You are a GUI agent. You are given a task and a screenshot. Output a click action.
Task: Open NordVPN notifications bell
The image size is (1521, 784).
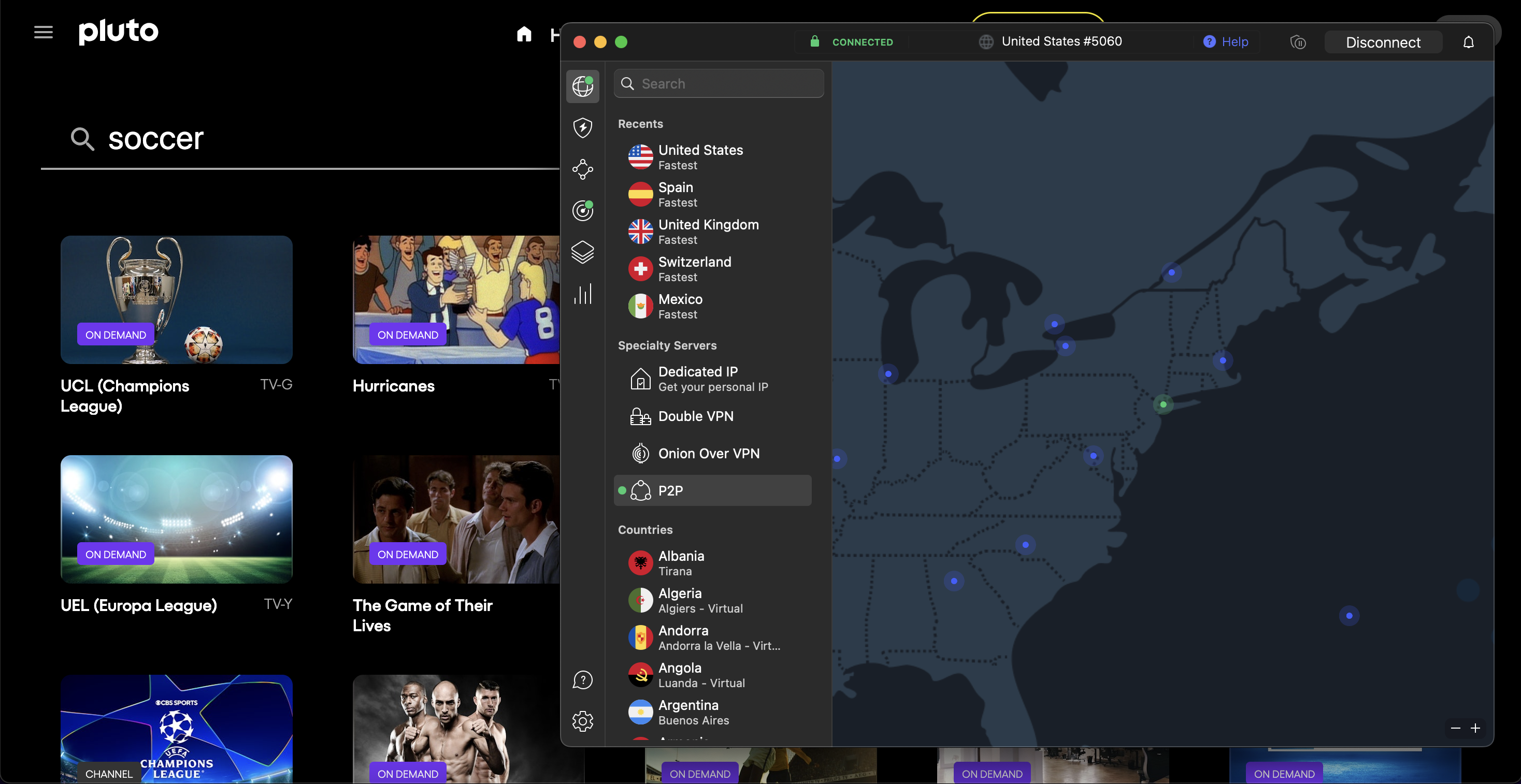[1468, 42]
